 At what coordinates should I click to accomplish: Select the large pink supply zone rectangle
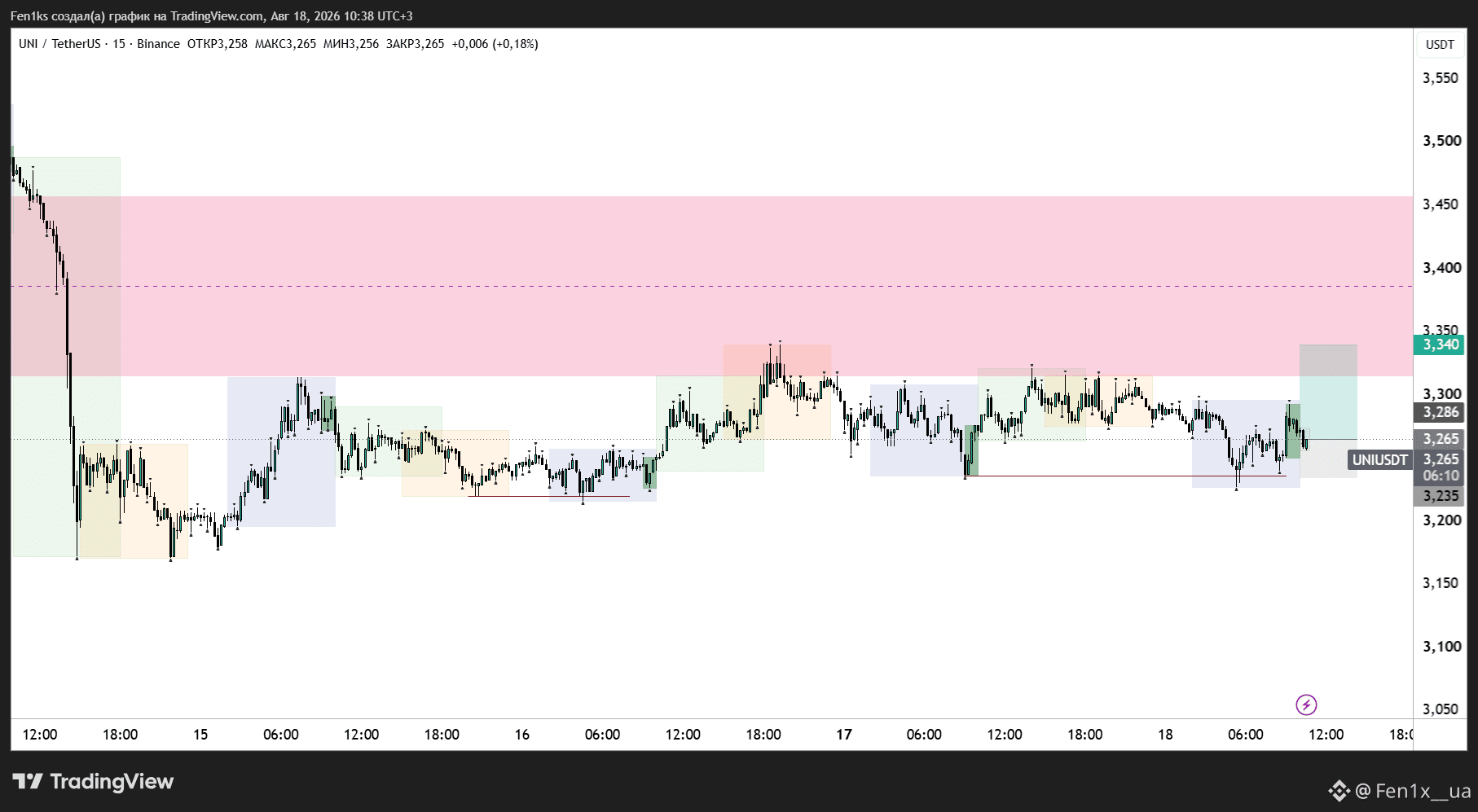click(x=712, y=286)
